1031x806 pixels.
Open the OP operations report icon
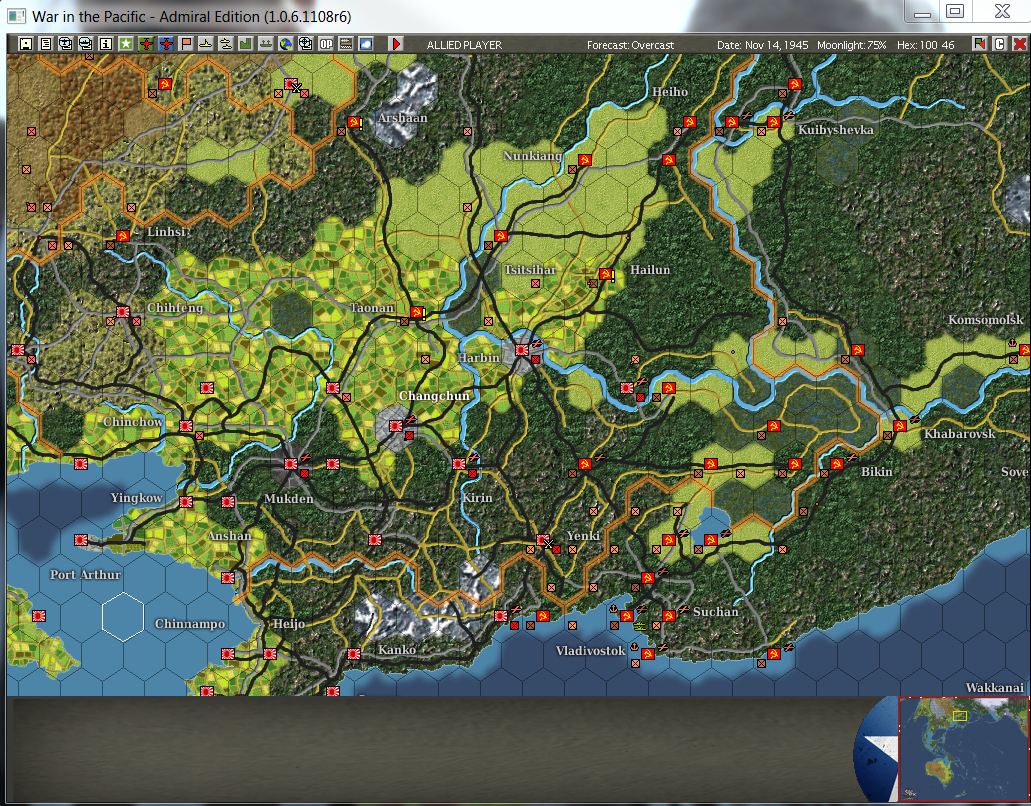tap(326, 44)
